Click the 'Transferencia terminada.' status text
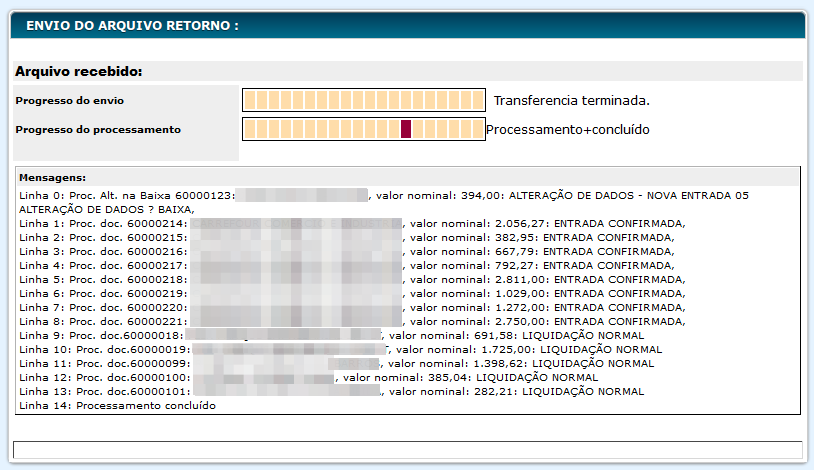 [x=571, y=100]
